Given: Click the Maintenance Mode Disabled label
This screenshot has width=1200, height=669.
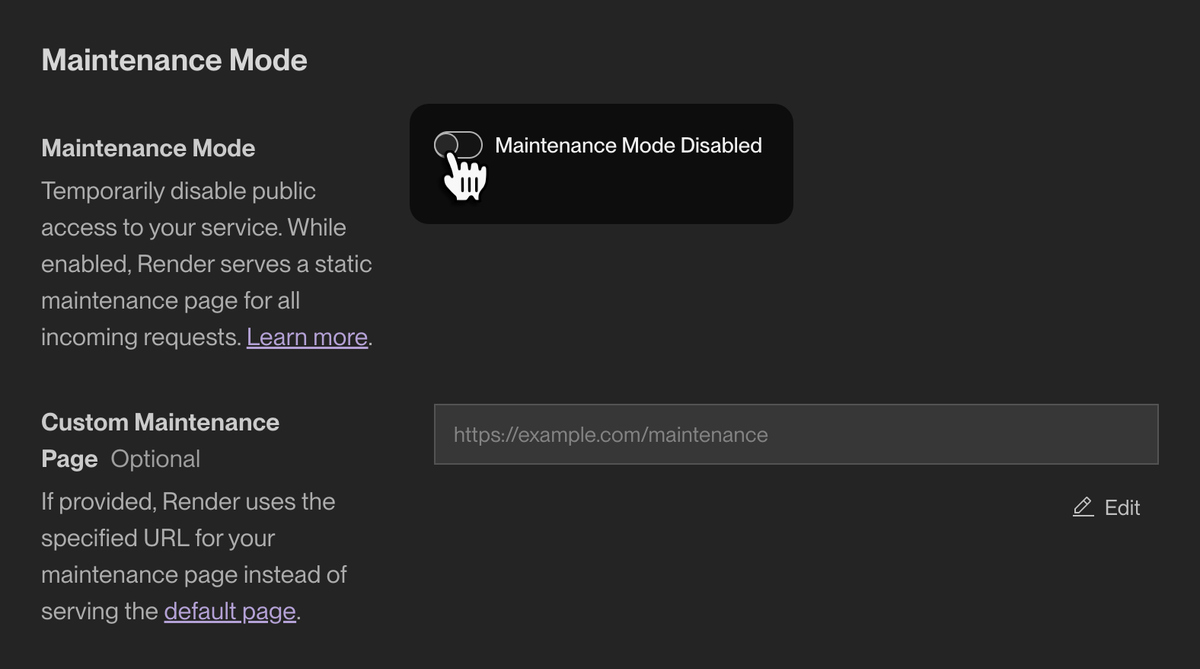Looking at the screenshot, I should [628, 144].
